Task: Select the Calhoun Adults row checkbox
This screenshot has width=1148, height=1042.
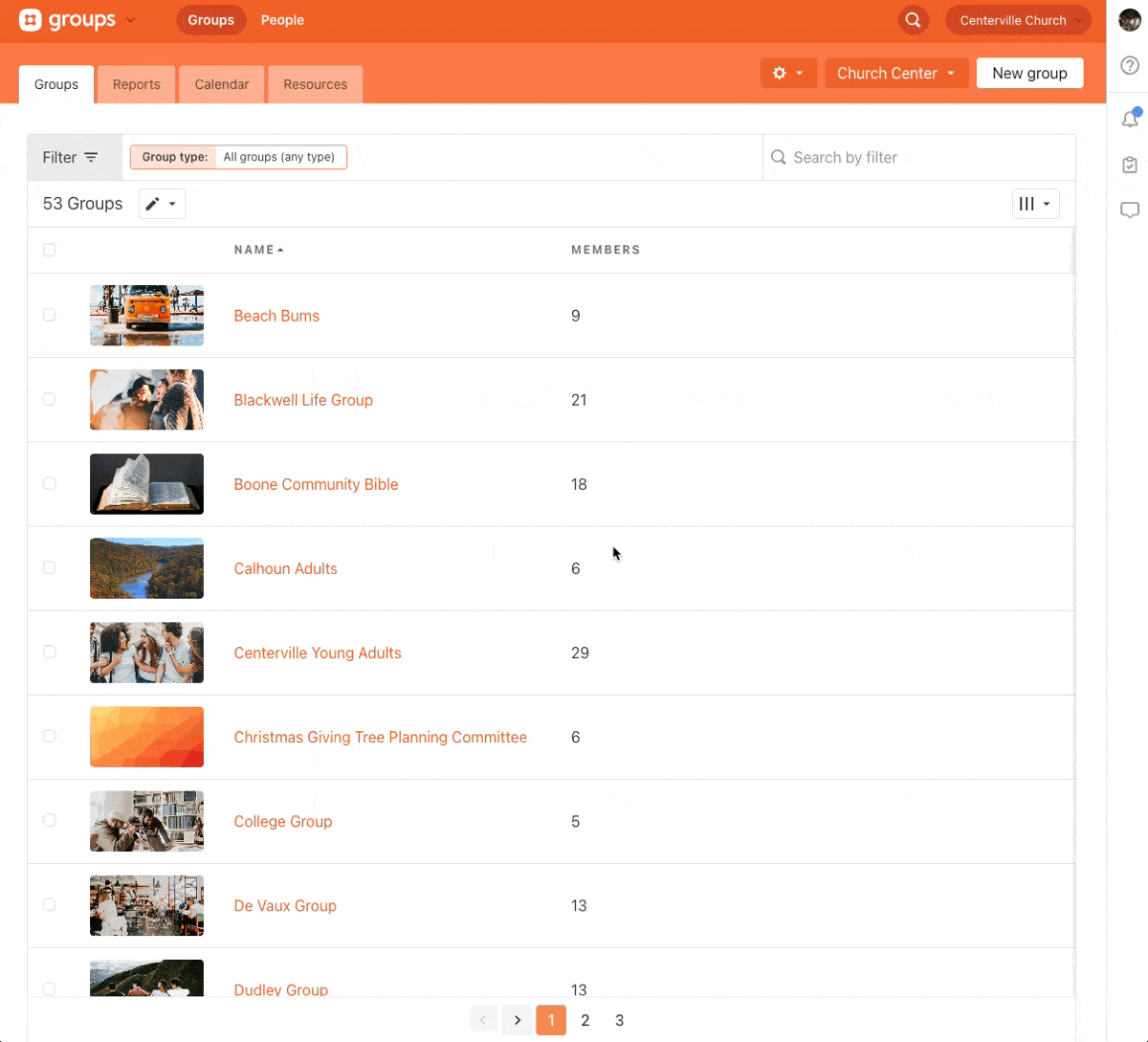Action: 50,567
